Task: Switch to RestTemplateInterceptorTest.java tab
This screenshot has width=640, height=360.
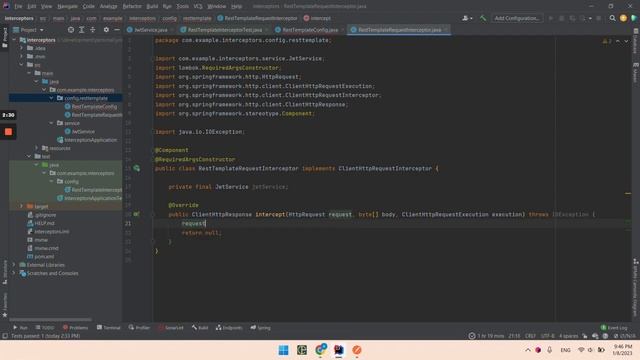Action: pyautogui.click(x=224, y=30)
